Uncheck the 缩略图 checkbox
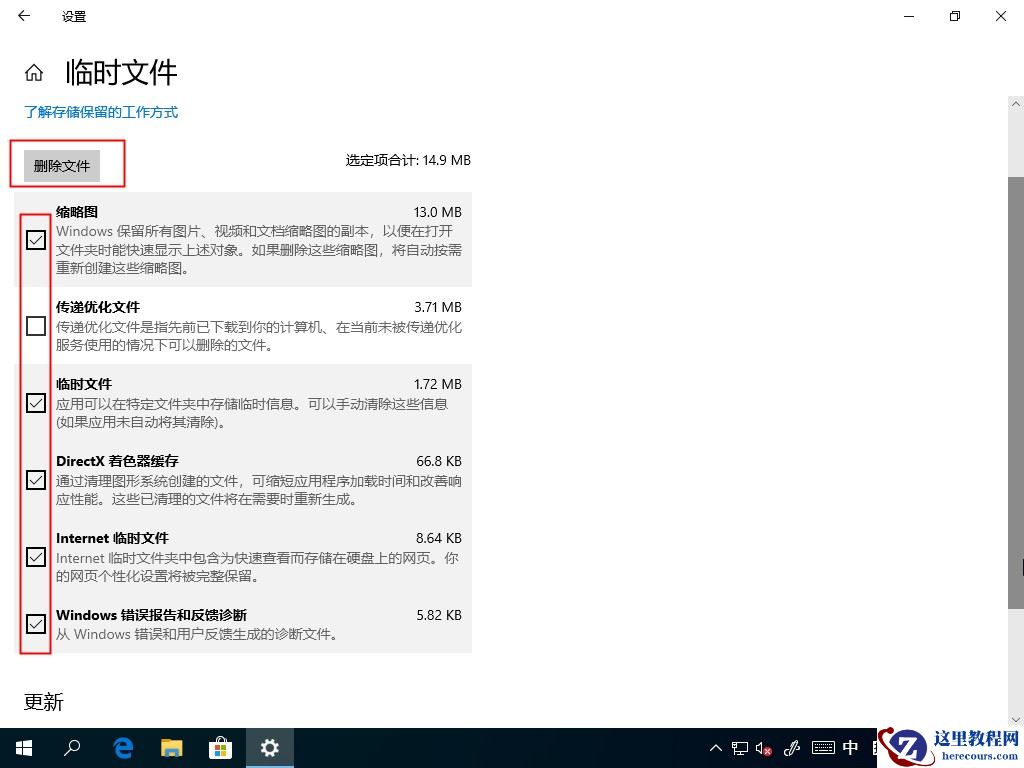The height and width of the screenshot is (768, 1024). [36, 240]
